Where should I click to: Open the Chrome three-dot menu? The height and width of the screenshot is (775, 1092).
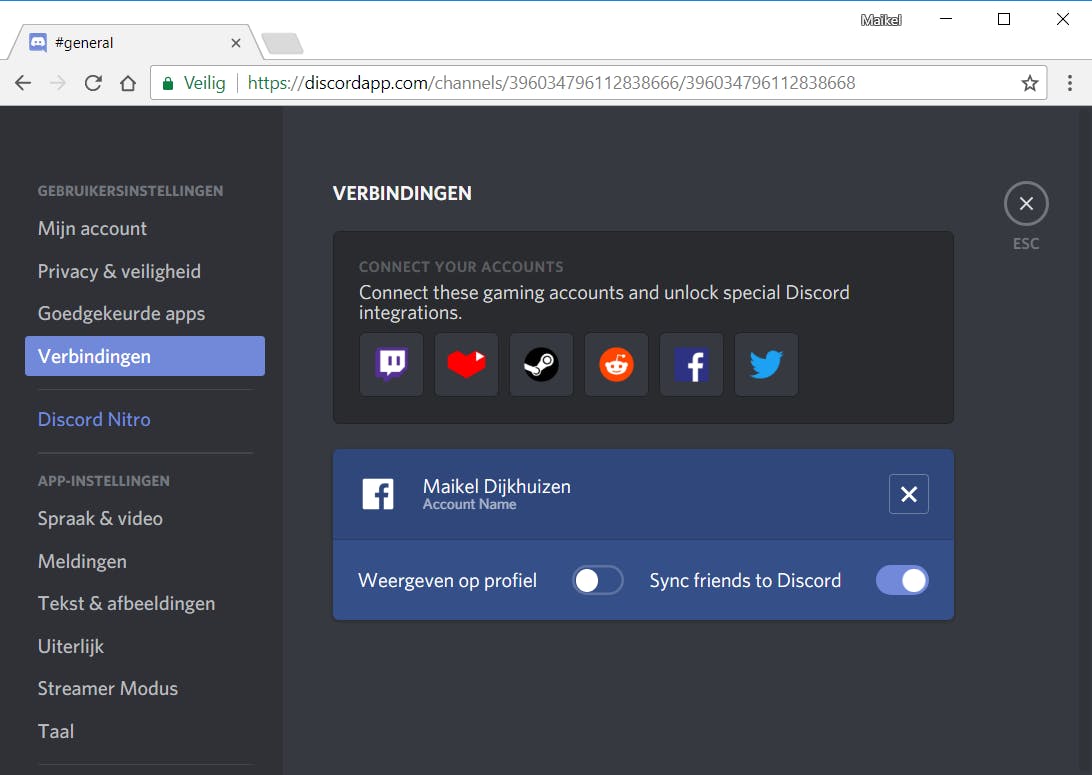click(1070, 83)
